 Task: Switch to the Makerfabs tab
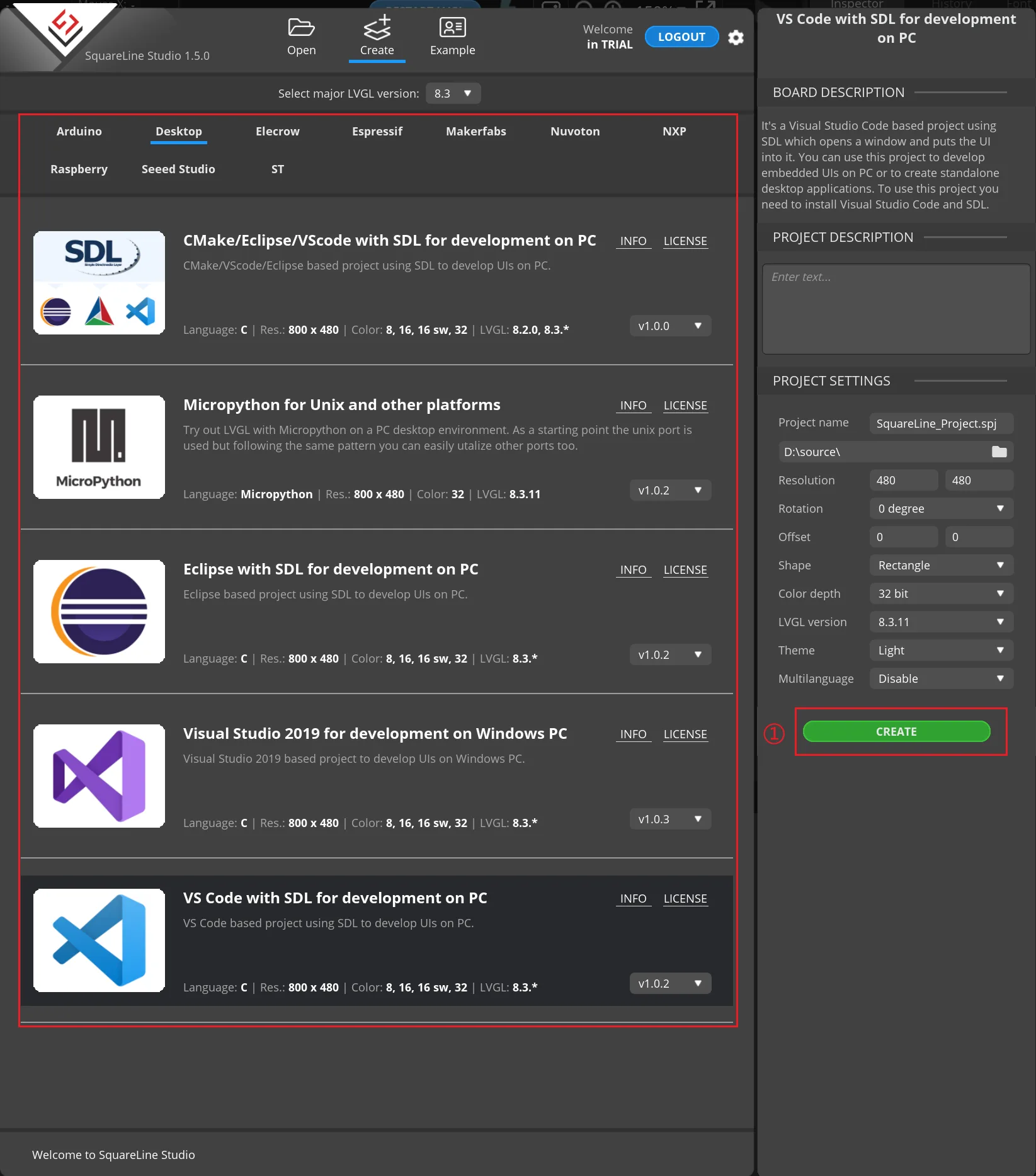(476, 131)
